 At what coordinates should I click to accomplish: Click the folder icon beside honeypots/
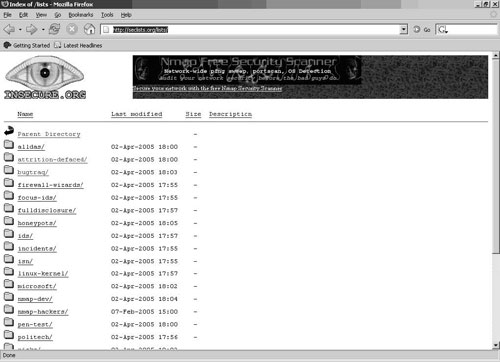9,221
